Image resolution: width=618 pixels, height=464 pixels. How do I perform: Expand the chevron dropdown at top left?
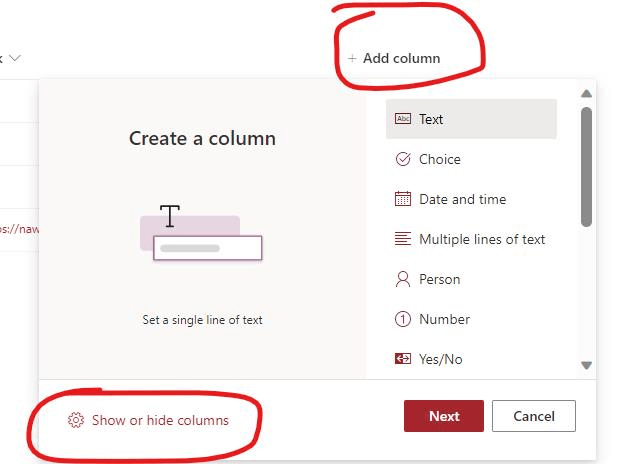pyautogui.click(x=15, y=58)
